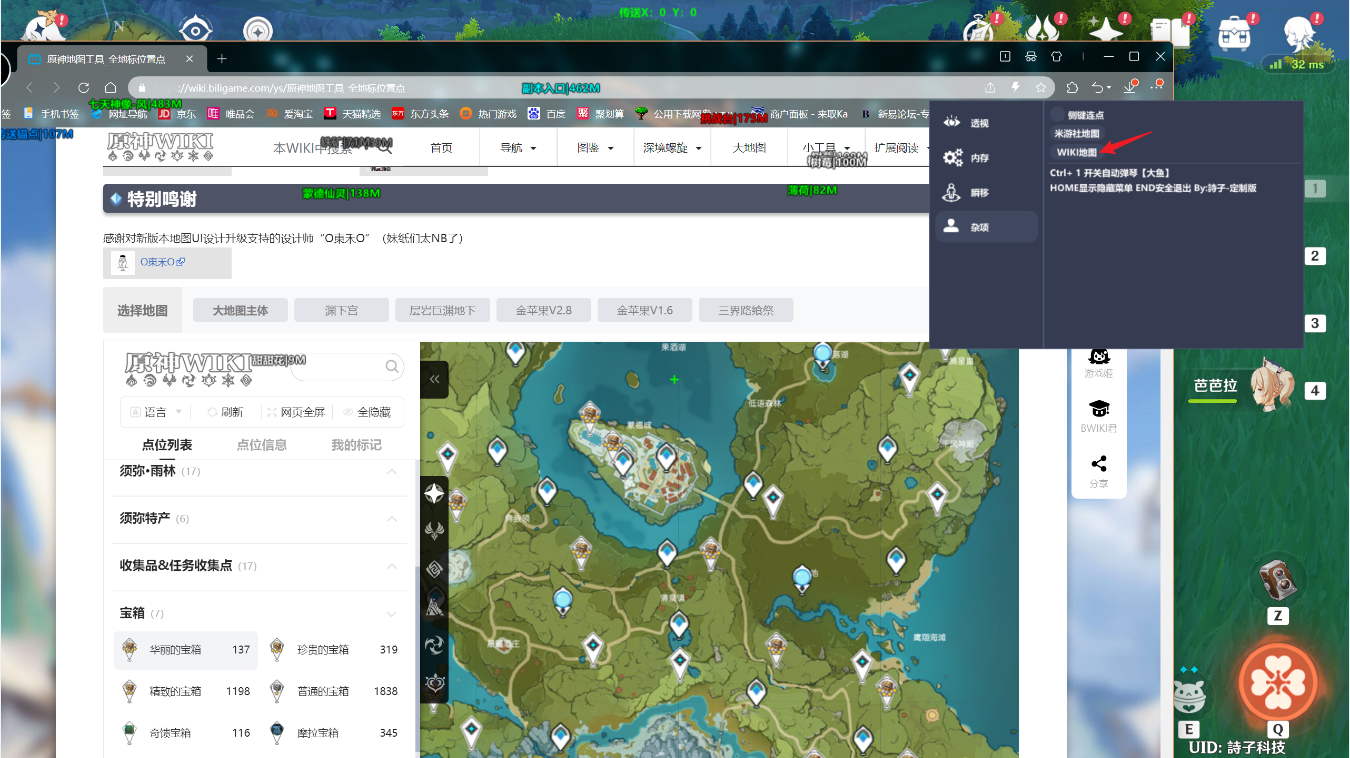
Task: Click the map search magnifier icon
Action: pyautogui.click(x=392, y=367)
